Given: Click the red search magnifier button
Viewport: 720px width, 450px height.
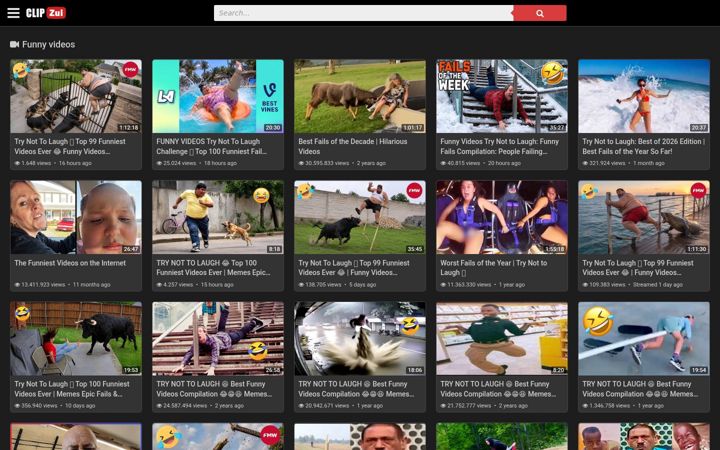Looking at the screenshot, I should point(540,13).
